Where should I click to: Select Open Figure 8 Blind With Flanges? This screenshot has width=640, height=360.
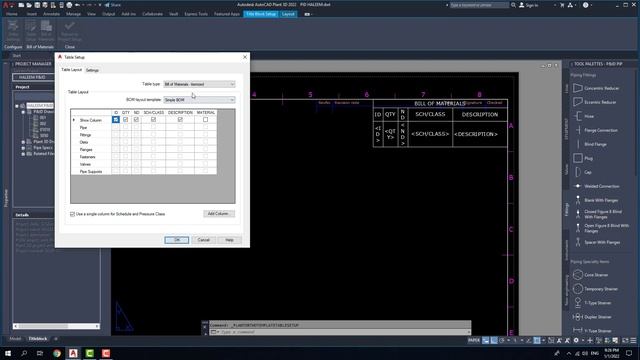tap(601, 228)
